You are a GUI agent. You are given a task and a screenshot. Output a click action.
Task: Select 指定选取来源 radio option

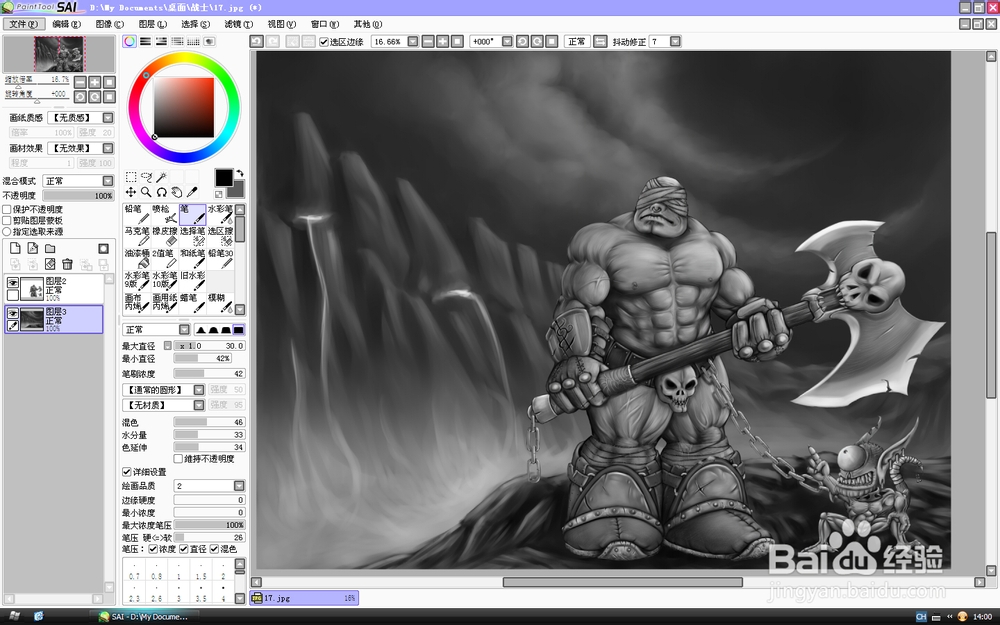point(7,231)
